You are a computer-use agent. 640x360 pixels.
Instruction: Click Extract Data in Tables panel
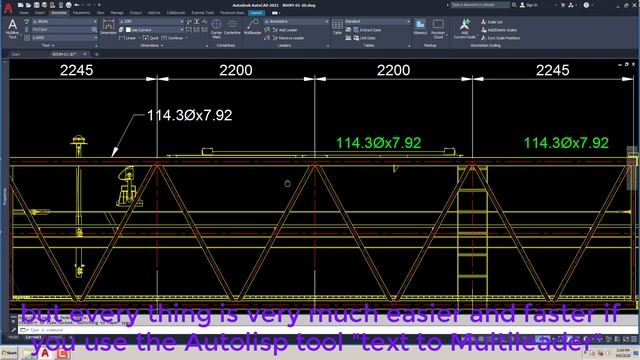[x=367, y=30]
